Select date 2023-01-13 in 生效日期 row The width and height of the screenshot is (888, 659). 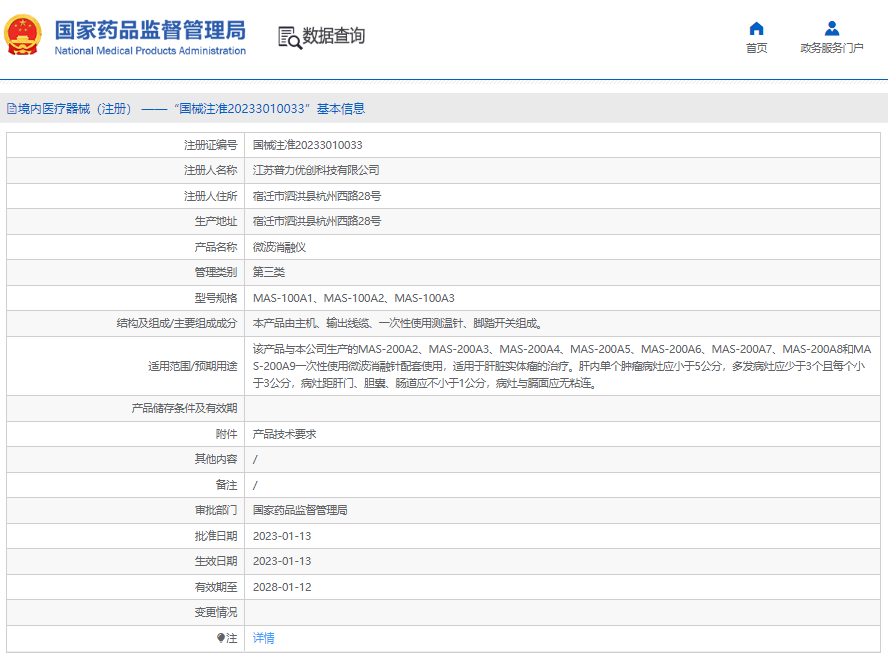[282, 561]
